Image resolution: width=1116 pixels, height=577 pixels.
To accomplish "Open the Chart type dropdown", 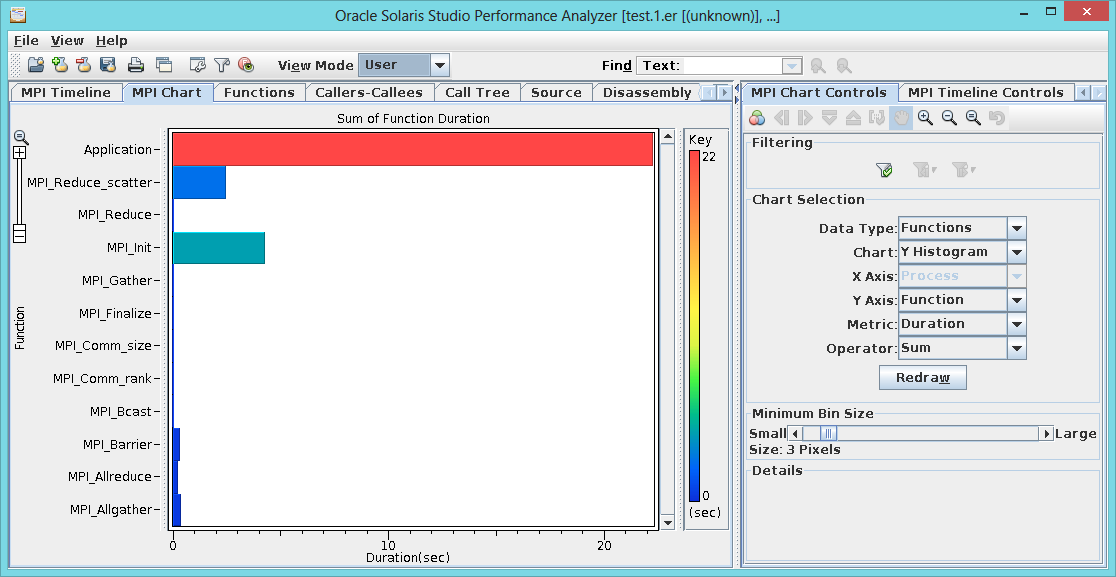I will 1017,253.
